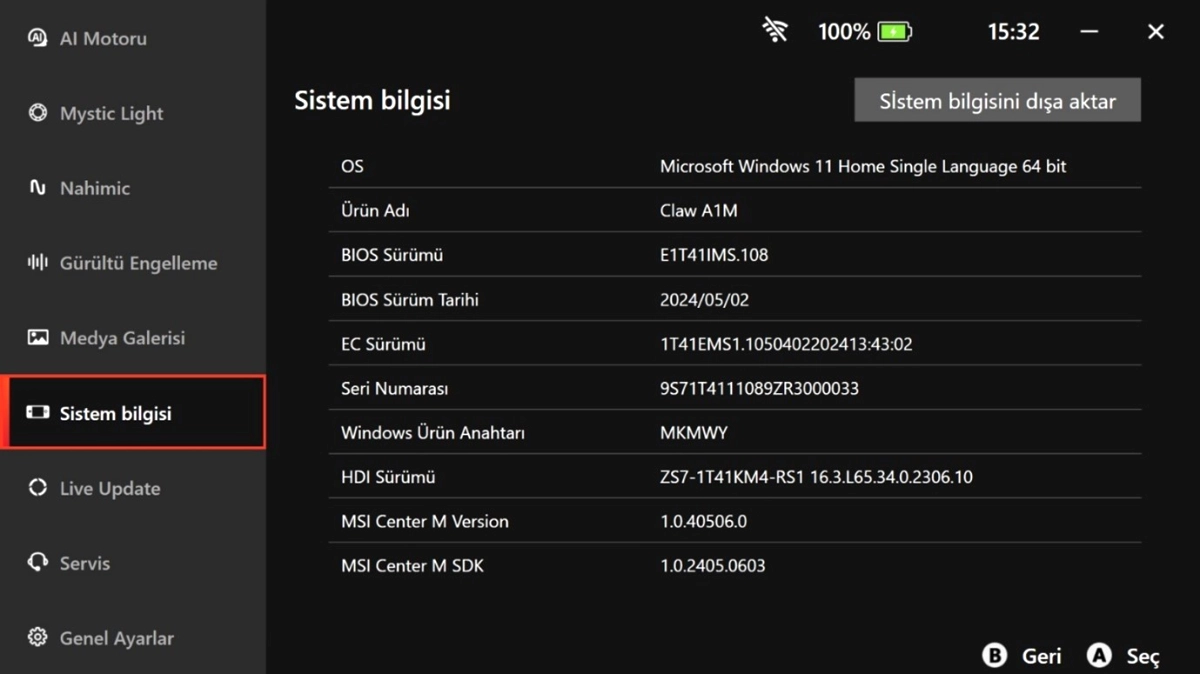Select the OS row label
The image size is (1200, 674).
click(352, 166)
